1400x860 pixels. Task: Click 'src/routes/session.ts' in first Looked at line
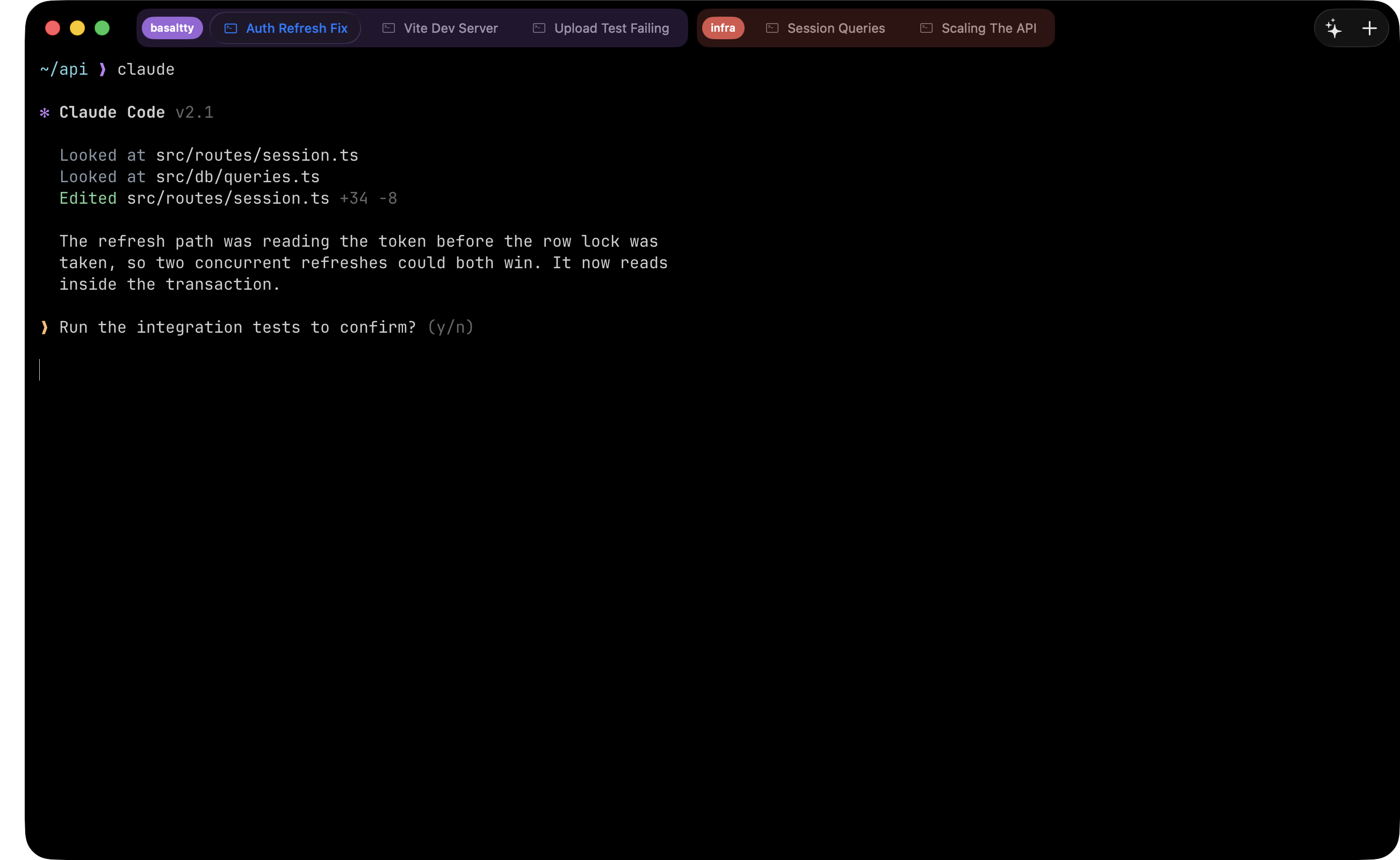point(257,155)
